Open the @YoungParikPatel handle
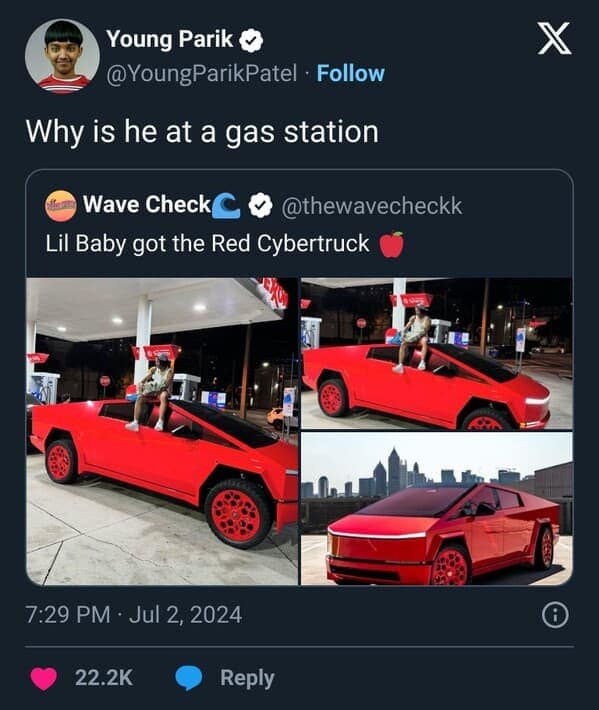 [201, 74]
